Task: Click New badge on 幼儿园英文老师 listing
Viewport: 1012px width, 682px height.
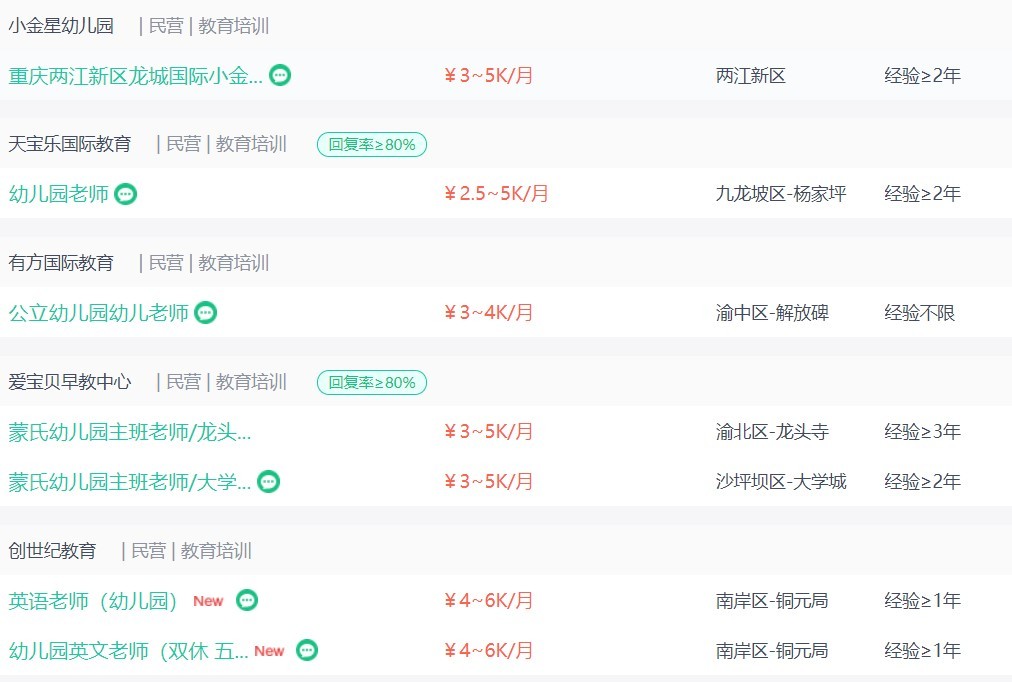Action: tap(269, 651)
